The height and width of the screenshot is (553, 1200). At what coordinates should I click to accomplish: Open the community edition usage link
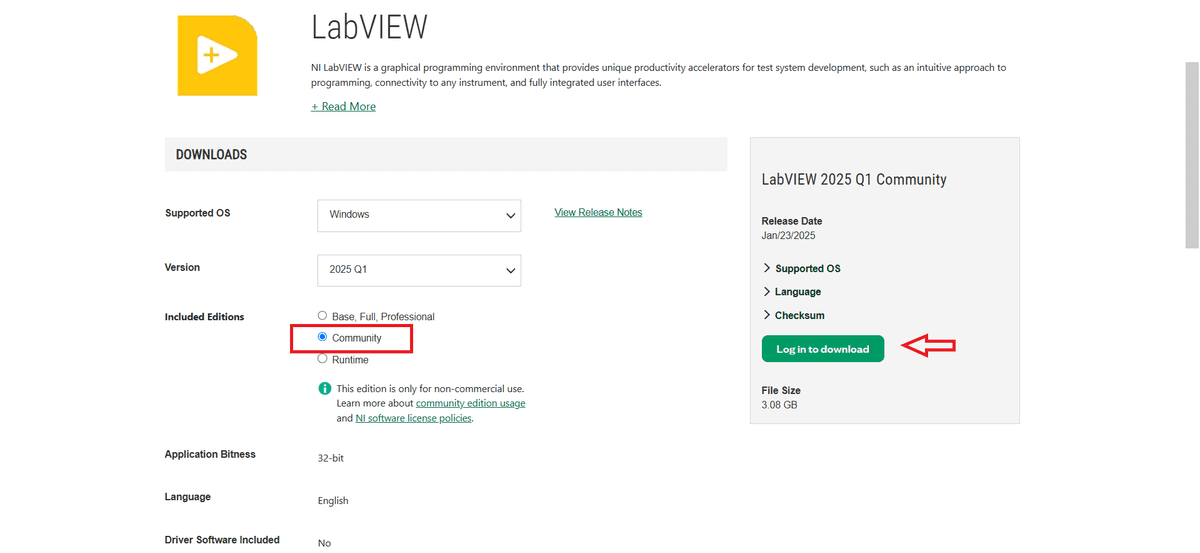click(470, 403)
